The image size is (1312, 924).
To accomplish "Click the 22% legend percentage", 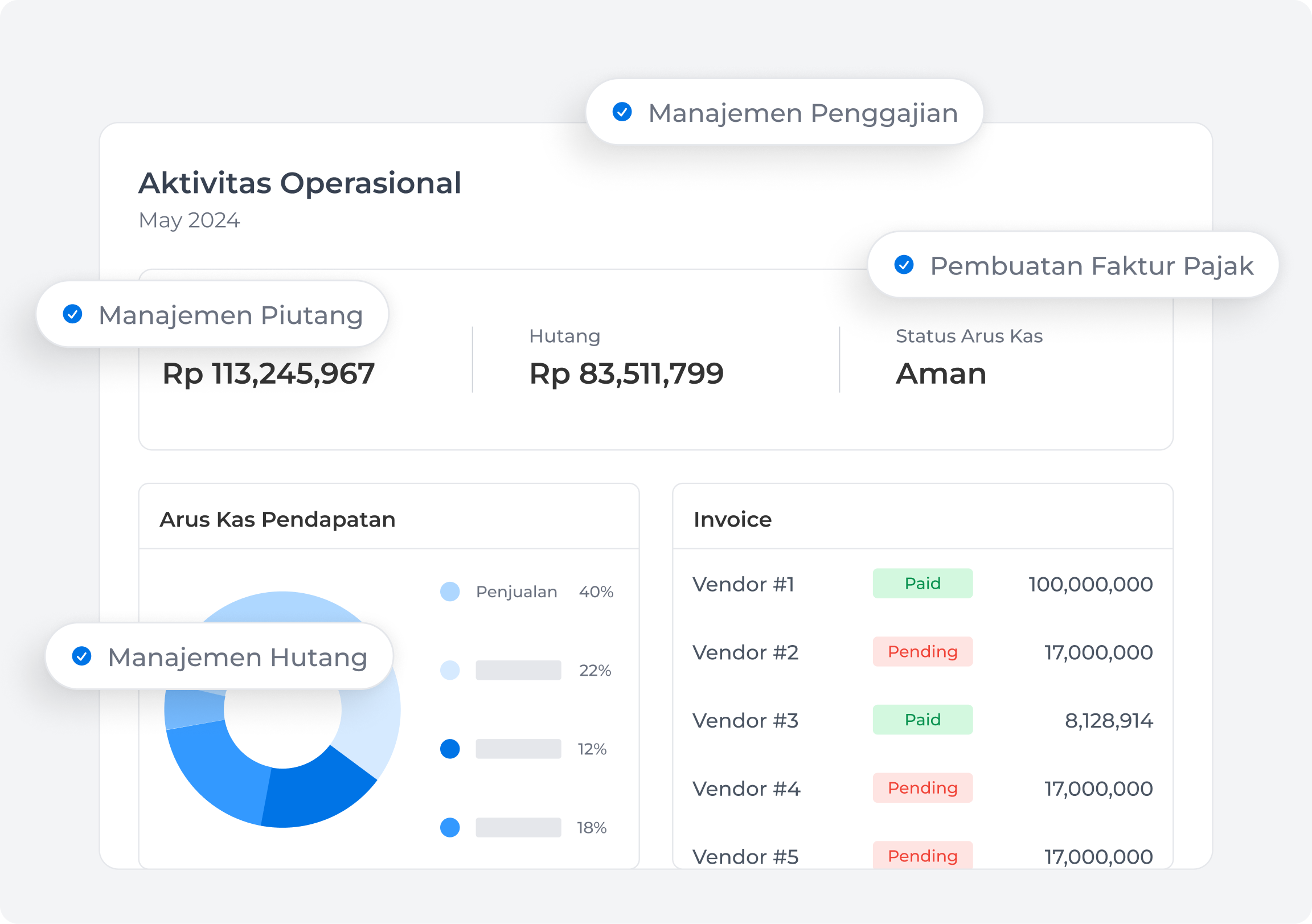I will [x=595, y=670].
